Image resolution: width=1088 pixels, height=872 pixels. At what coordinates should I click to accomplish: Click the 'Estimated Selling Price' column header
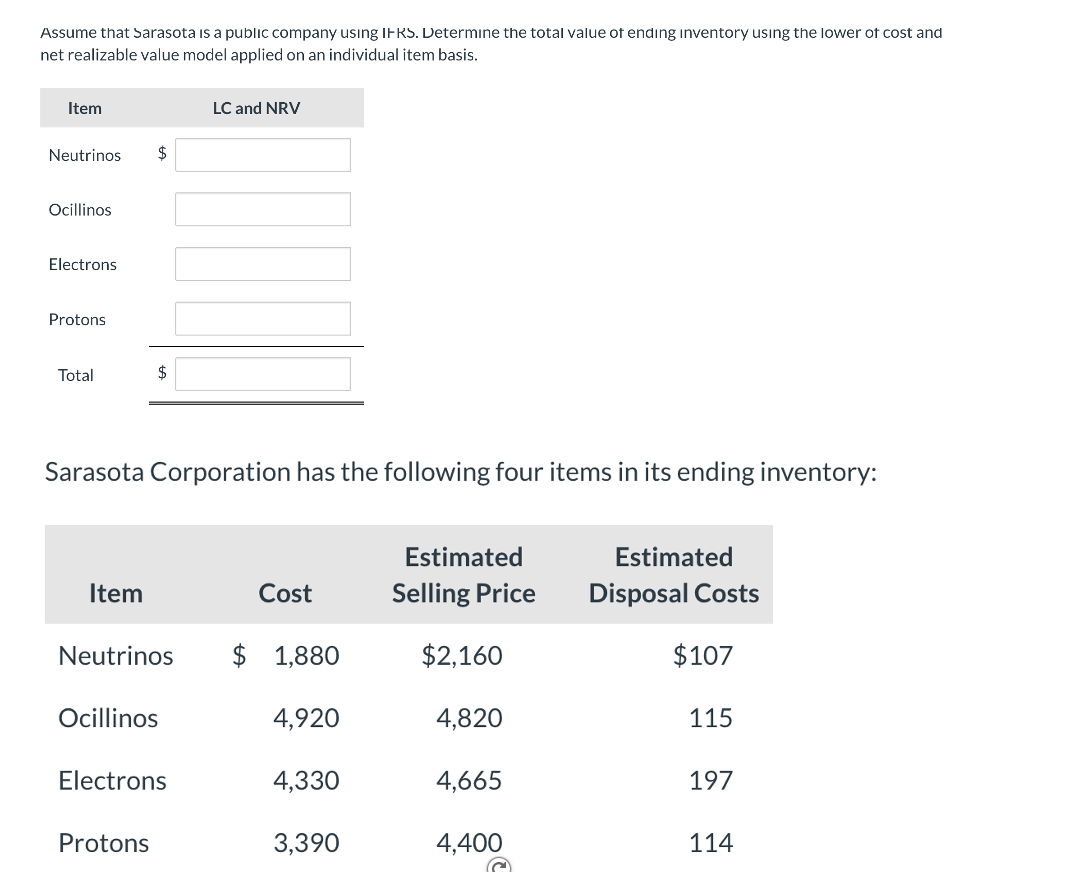[x=463, y=575]
